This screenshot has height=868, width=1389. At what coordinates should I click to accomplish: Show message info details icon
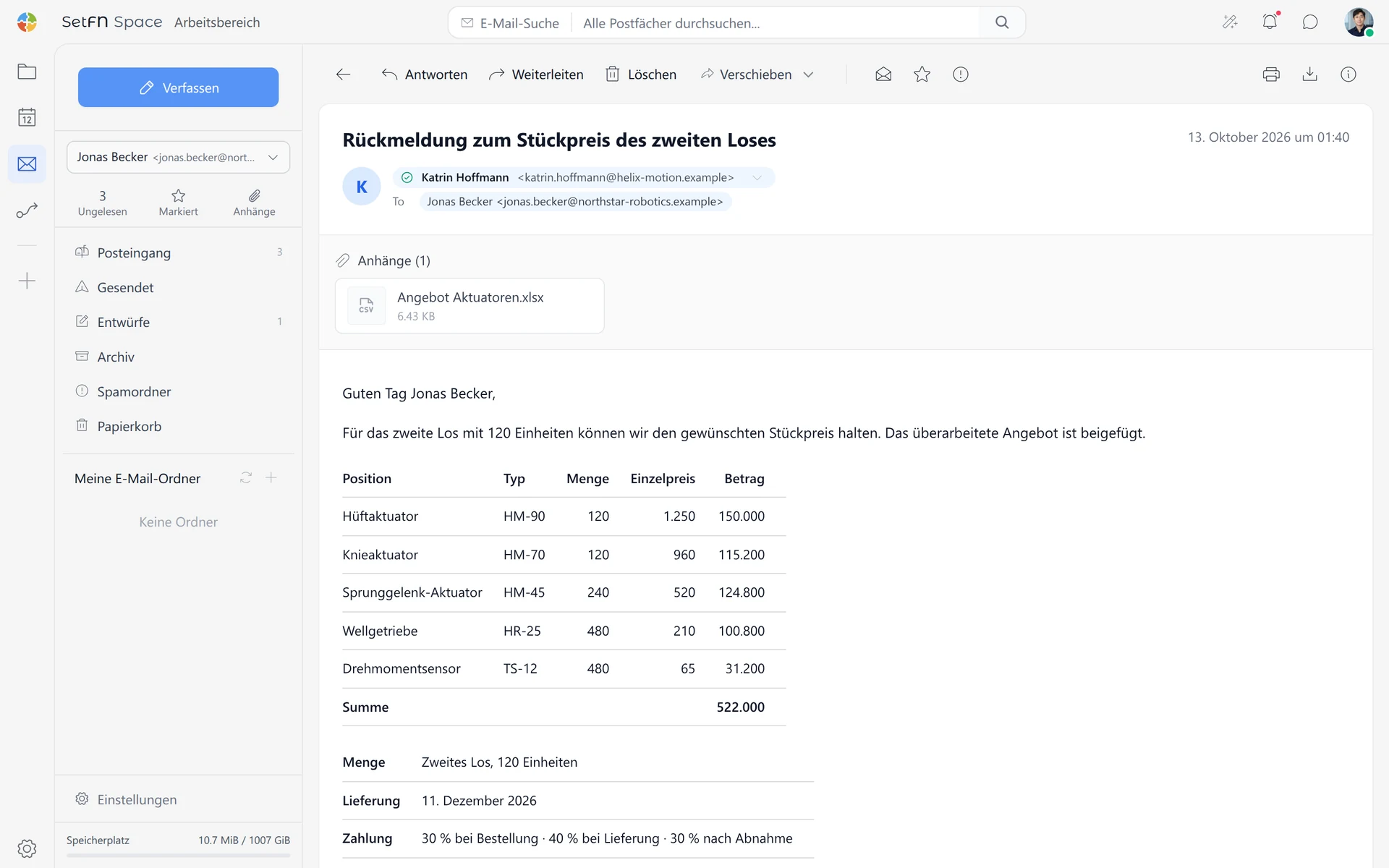tap(1348, 75)
